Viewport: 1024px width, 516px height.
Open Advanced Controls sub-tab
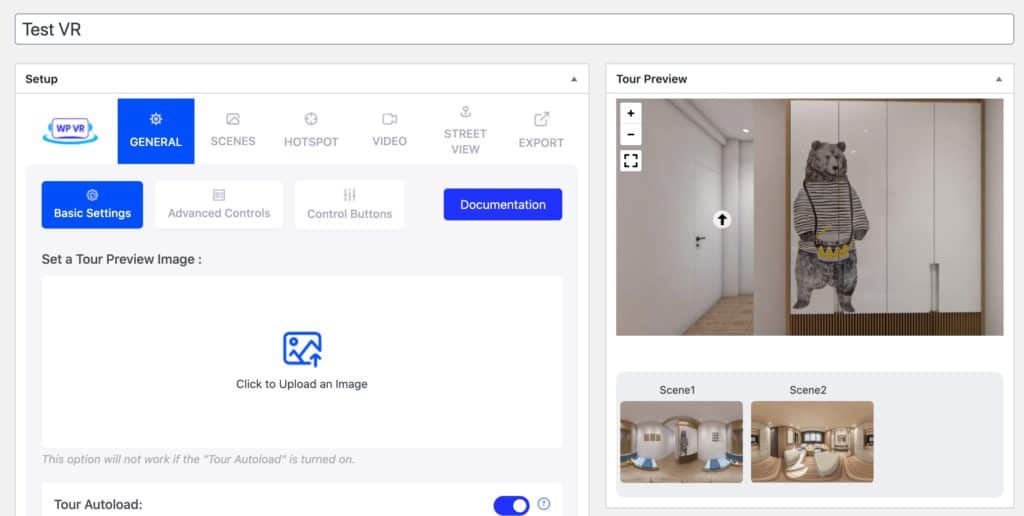(219, 205)
